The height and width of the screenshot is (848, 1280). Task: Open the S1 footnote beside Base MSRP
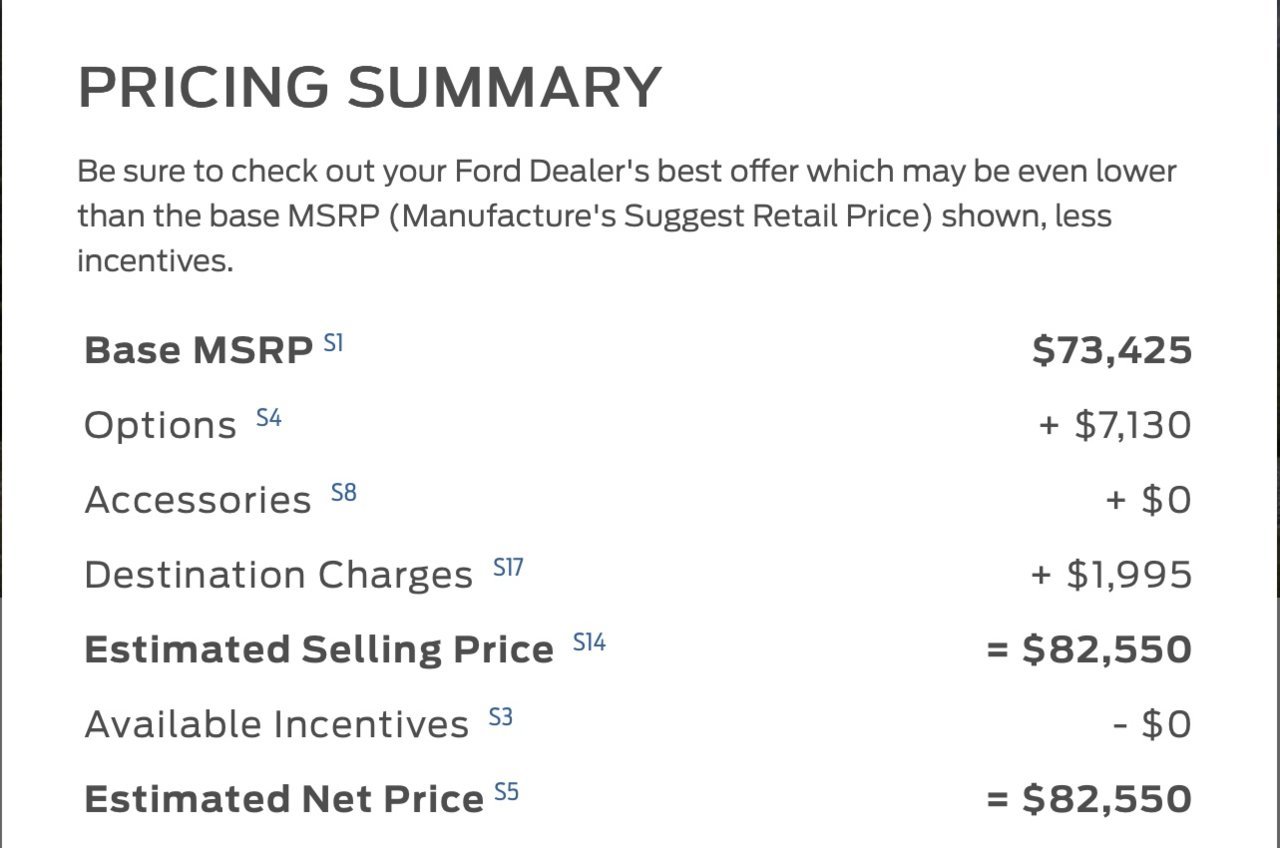(333, 344)
